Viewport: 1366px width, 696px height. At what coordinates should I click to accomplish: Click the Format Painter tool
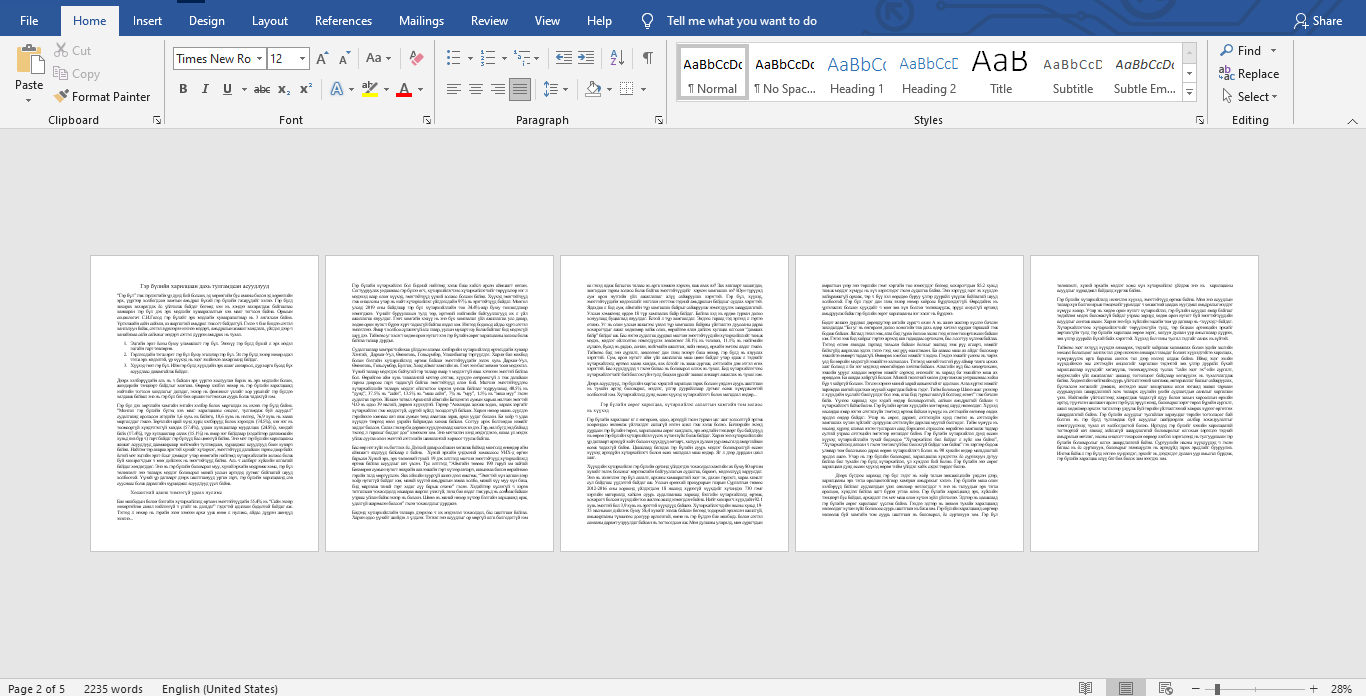tap(101, 97)
